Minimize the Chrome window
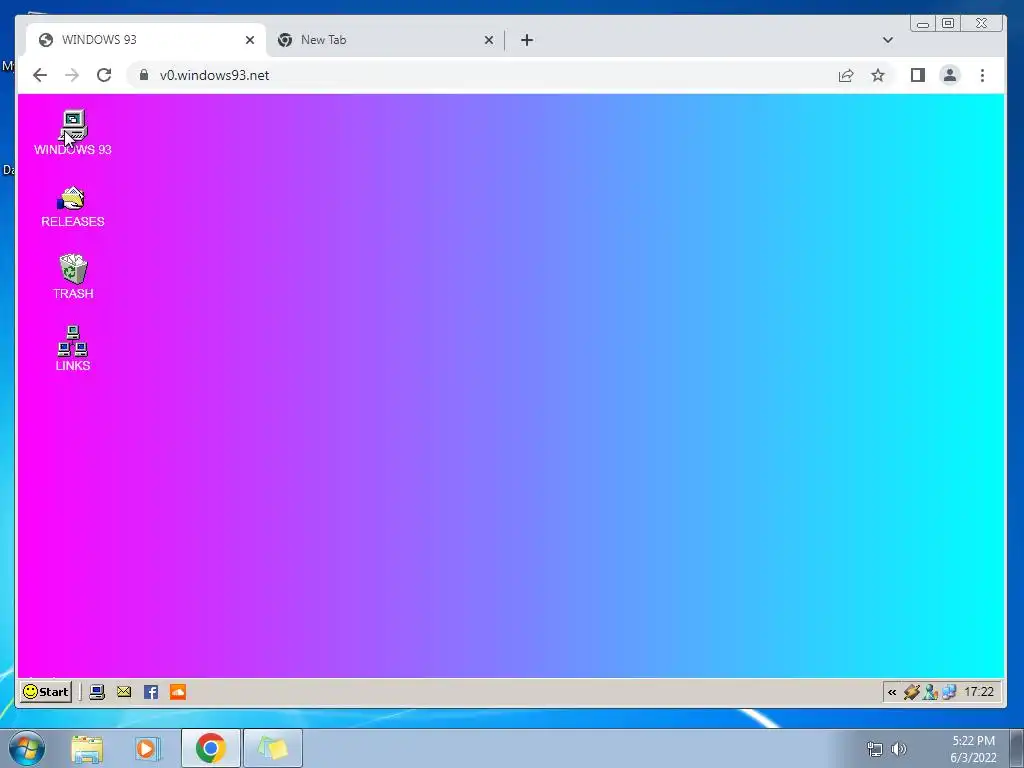1024x768 pixels. click(923, 24)
